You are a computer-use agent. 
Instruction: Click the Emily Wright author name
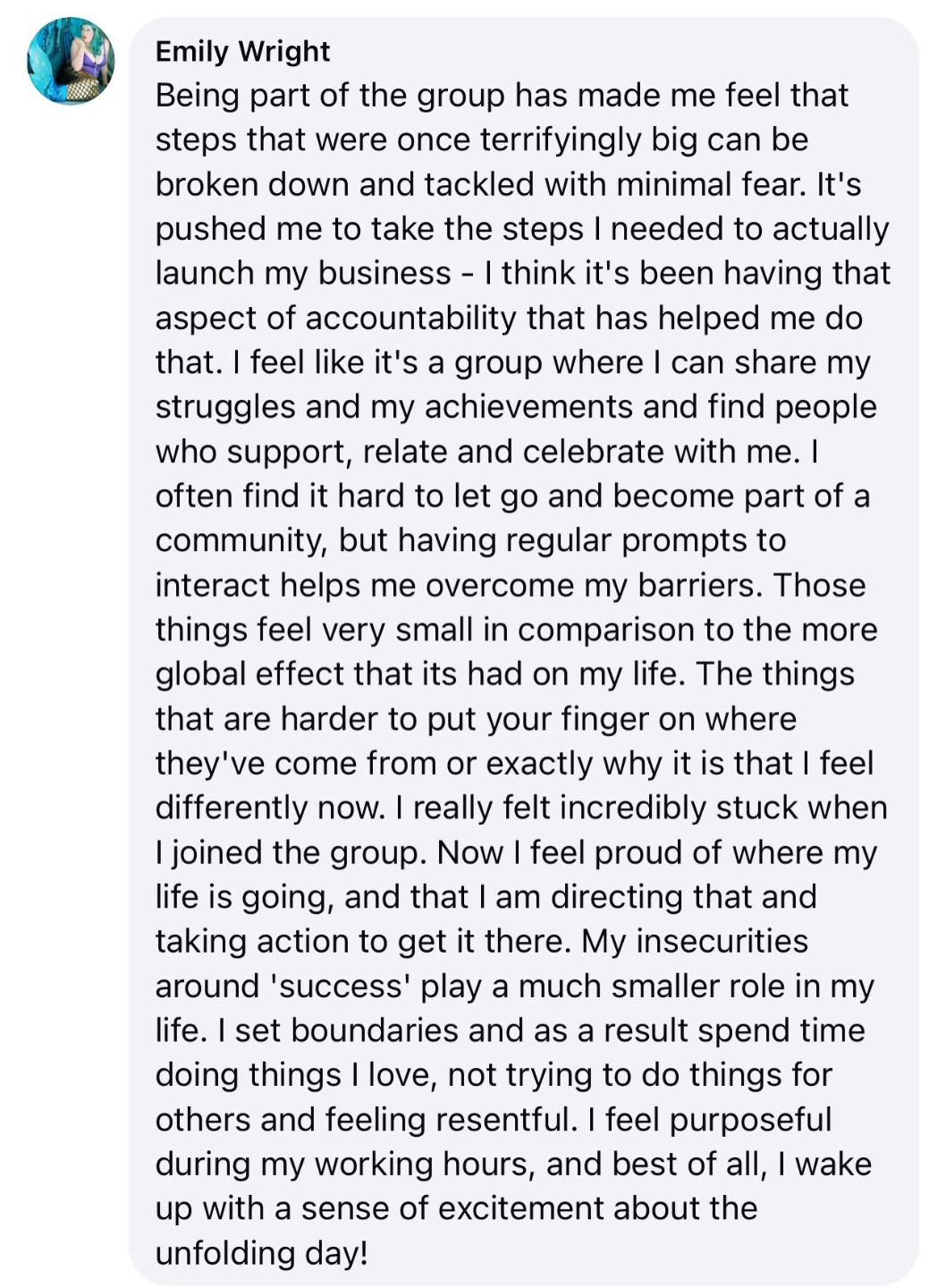(x=242, y=51)
